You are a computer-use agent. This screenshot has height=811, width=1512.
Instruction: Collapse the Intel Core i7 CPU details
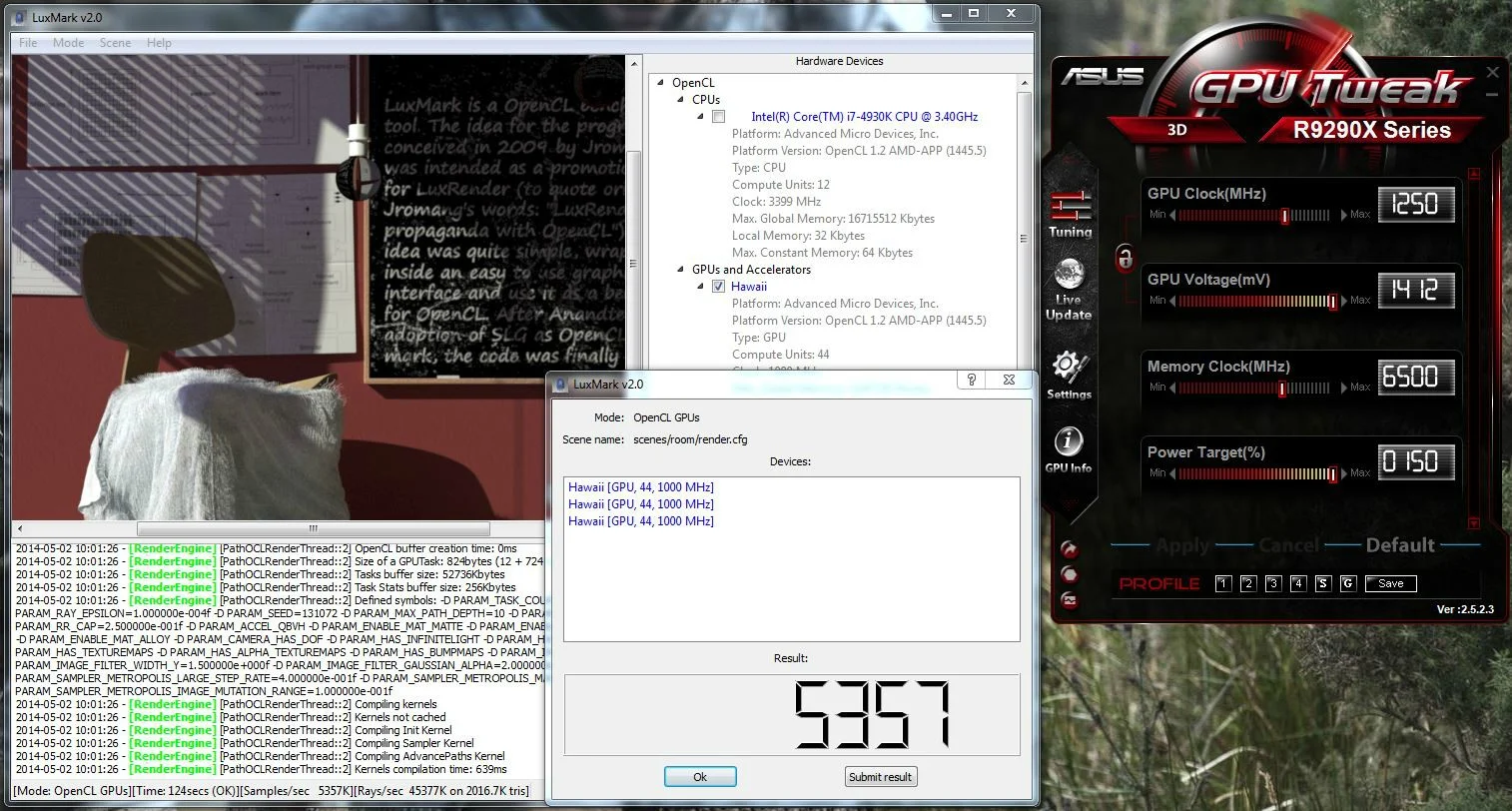tap(701, 117)
